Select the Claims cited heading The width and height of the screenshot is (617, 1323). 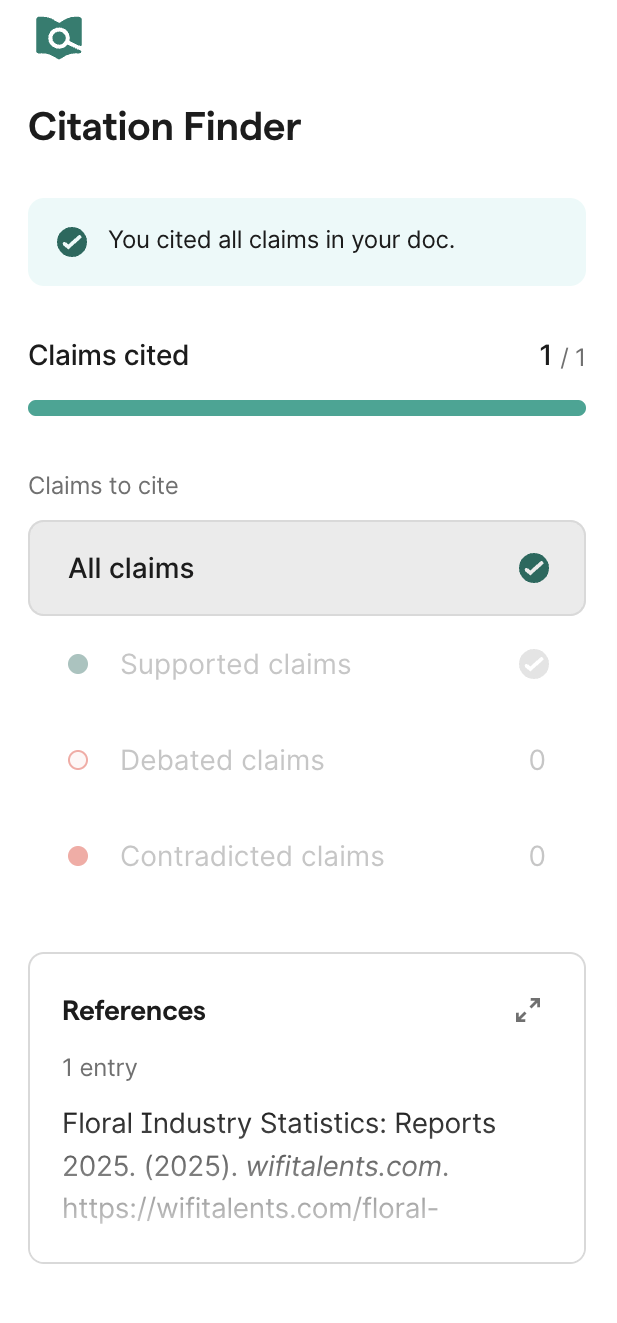pyautogui.click(x=109, y=355)
